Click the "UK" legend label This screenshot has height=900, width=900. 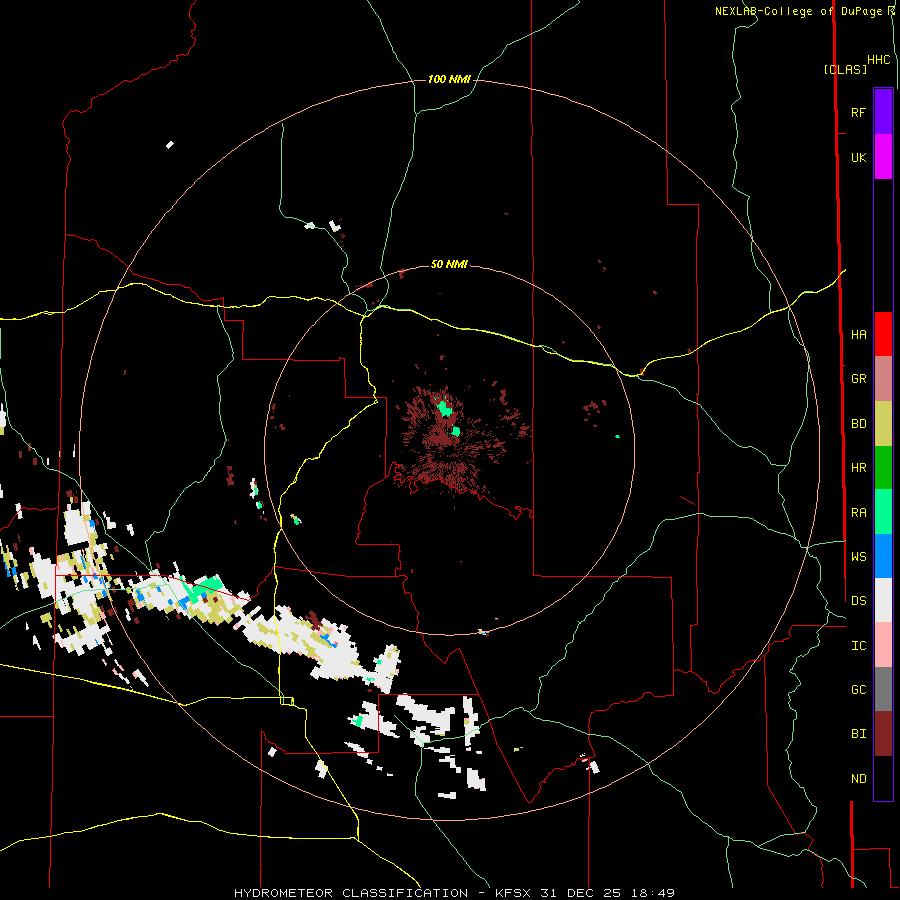858,157
